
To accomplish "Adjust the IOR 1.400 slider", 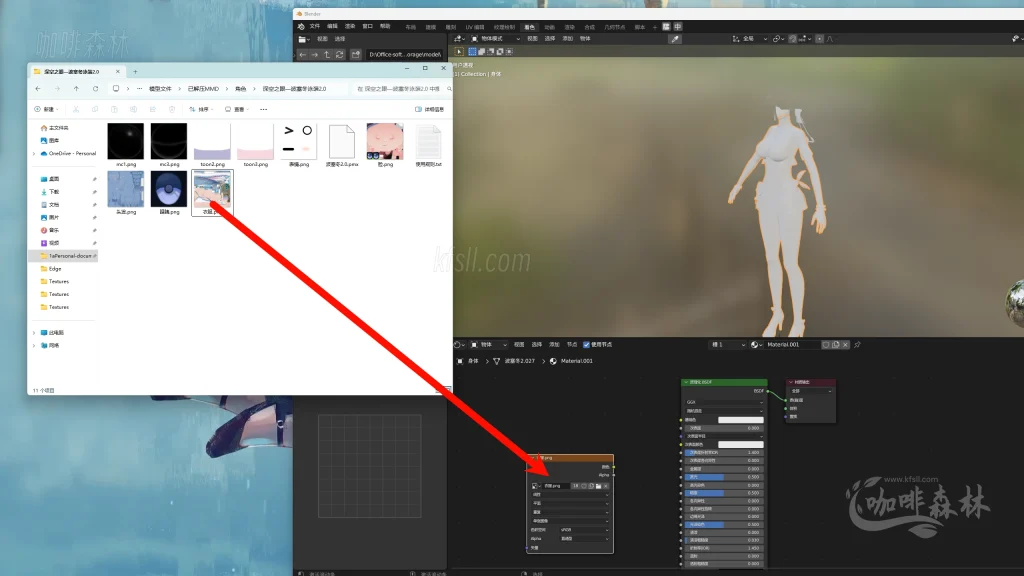I will point(724,452).
